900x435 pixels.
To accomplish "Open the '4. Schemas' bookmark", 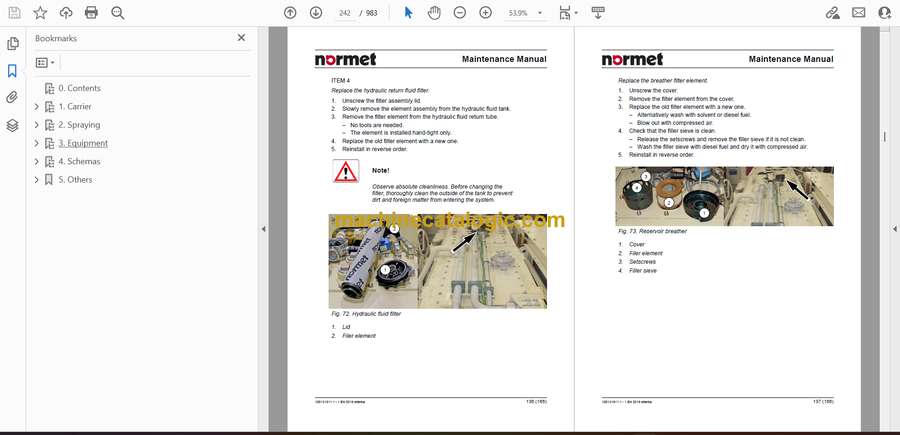I will pos(79,162).
